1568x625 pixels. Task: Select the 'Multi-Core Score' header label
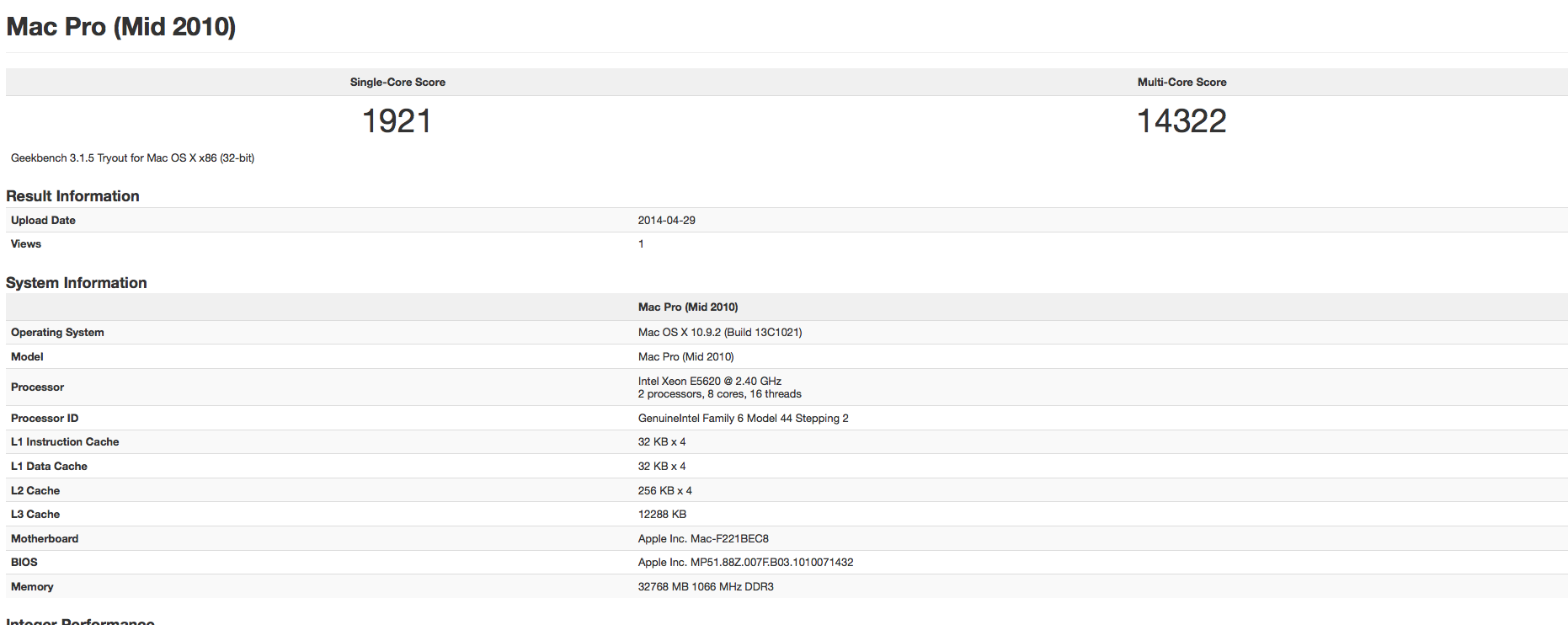coord(1181,83)
